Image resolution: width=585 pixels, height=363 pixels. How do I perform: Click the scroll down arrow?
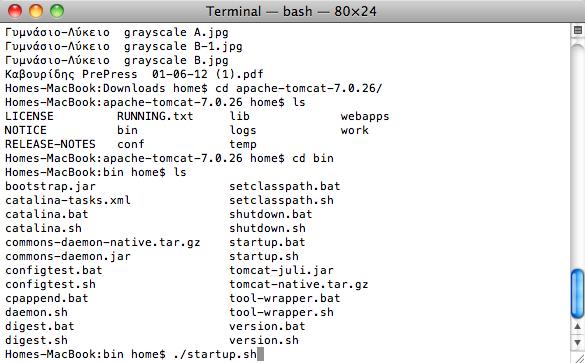pyautogui.click(x=578, y=342)
